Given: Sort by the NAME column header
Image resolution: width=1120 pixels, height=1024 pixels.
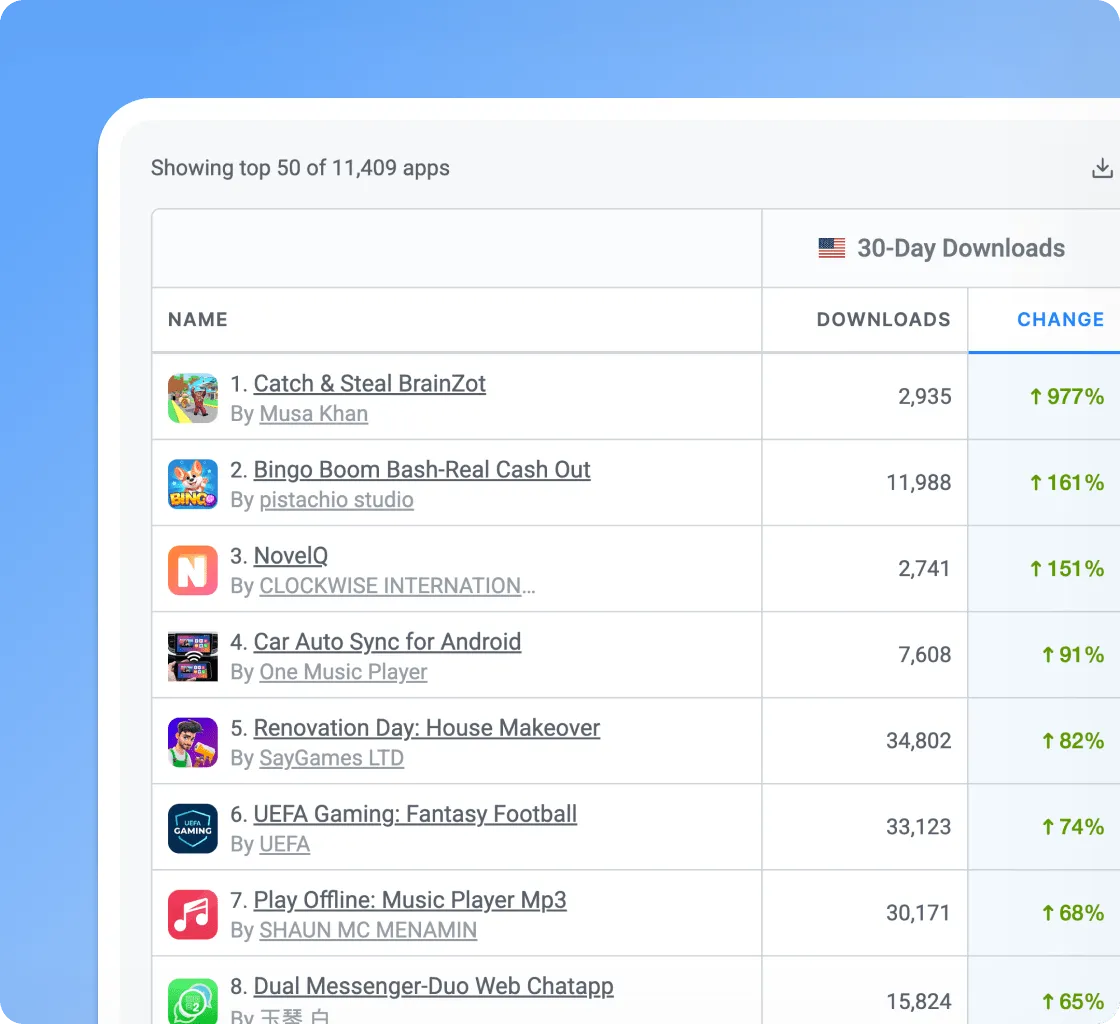Looking at the screenshot, I should (198, 319).
